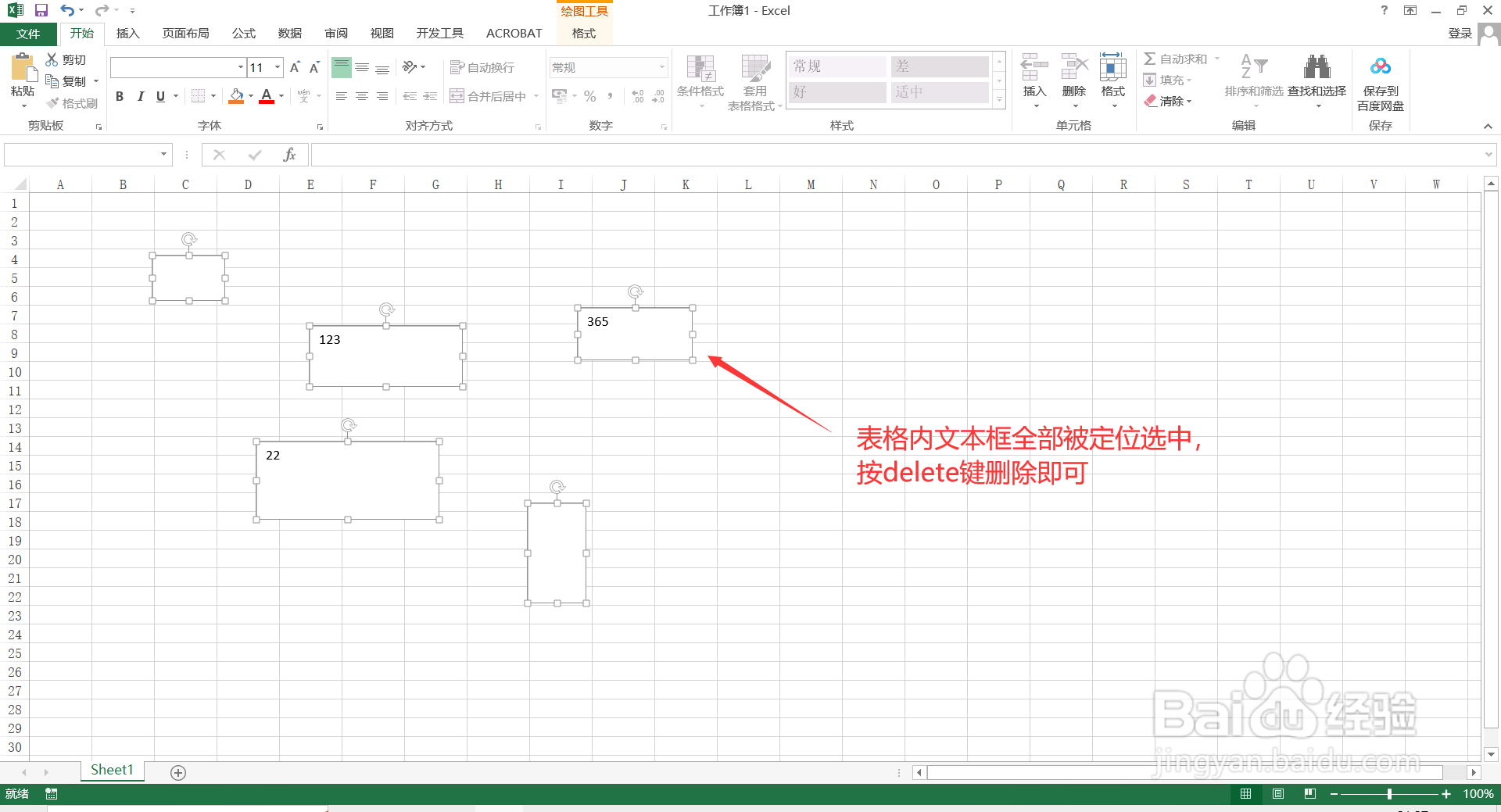
Task: Apply the red font color swatch
Action: pyautogui.click(x=267, y=96)
